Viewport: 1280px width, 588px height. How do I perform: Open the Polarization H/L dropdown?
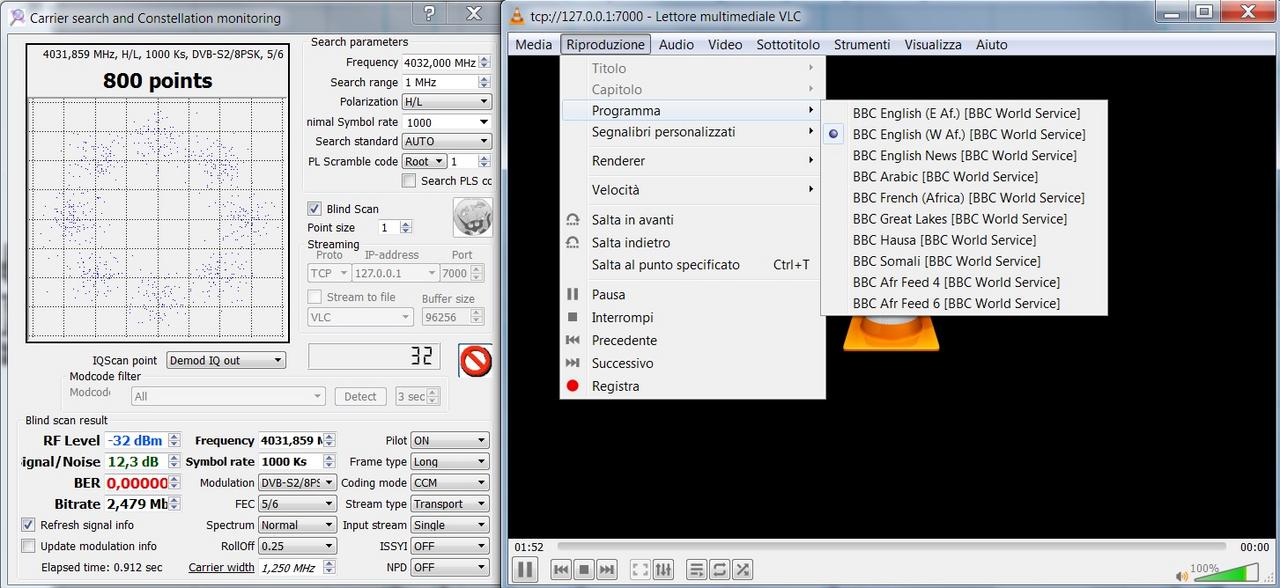[446, 102]
